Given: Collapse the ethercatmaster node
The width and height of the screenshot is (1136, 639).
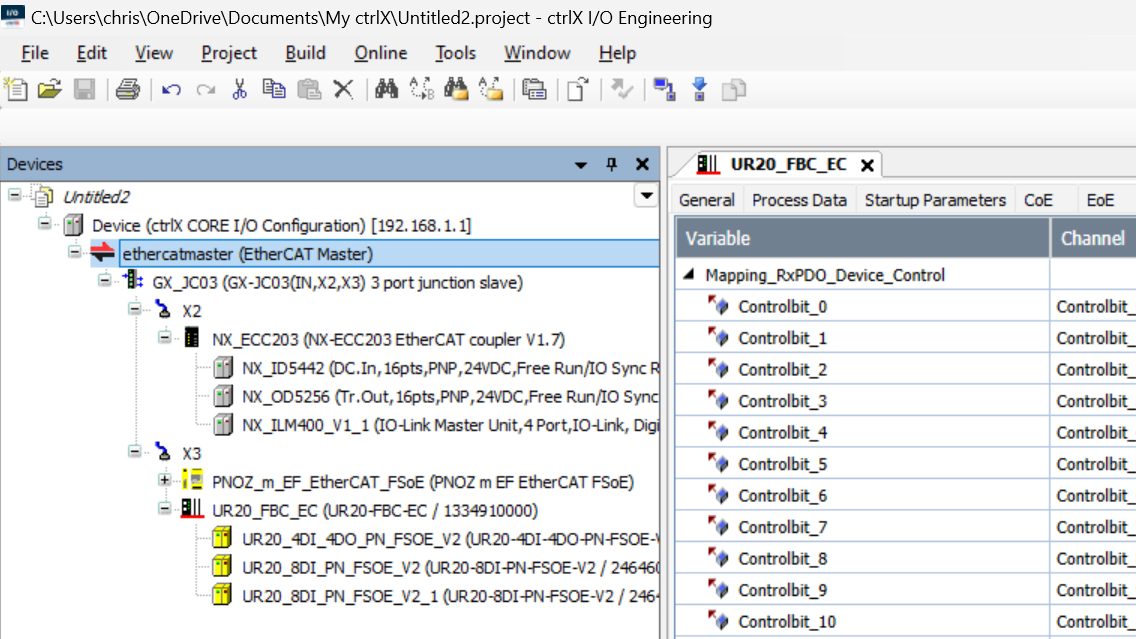Looking at the screenshot, I should pyautogui.click(x=75, y=252).
